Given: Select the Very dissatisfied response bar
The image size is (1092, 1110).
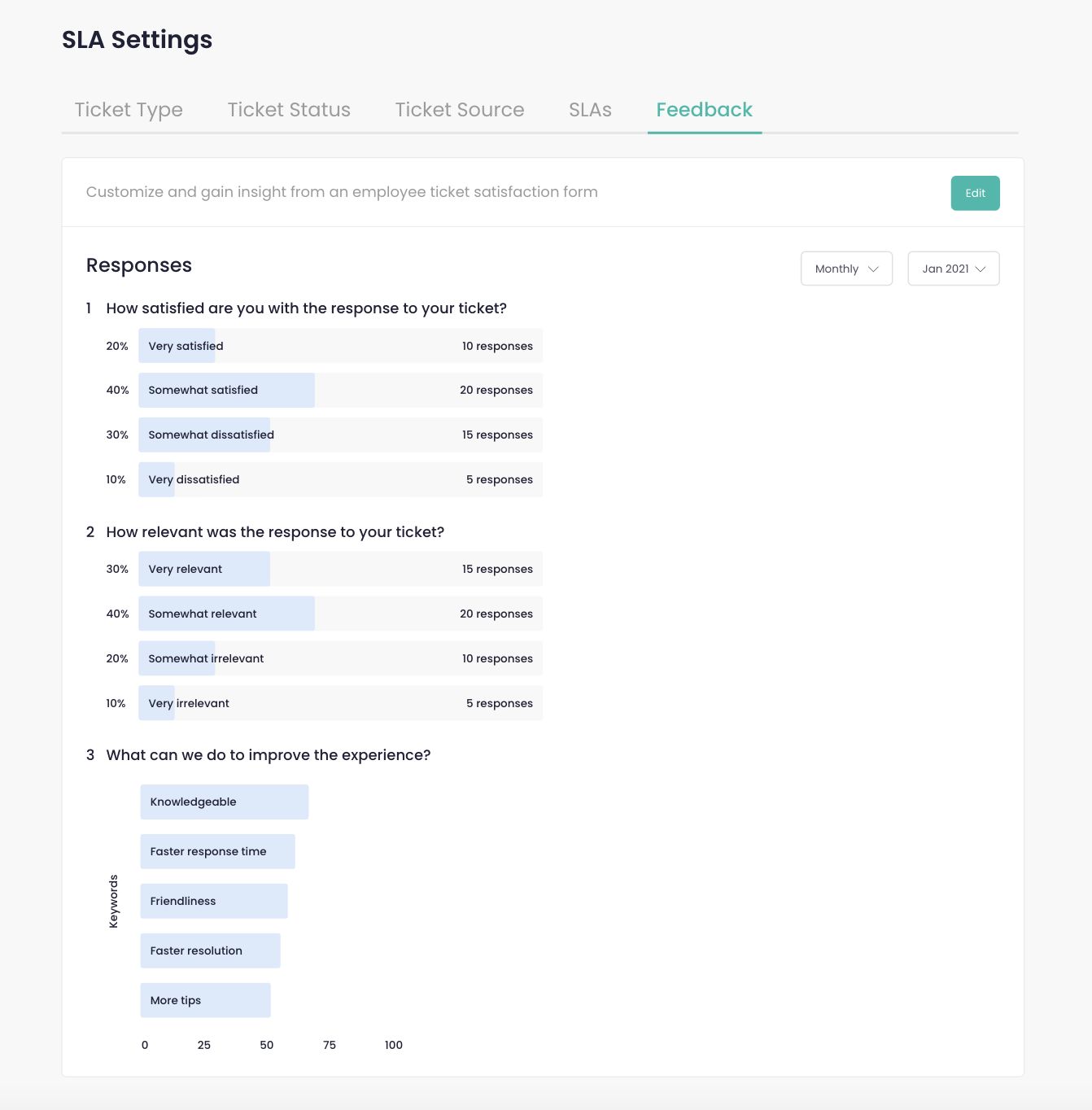Looking at the screenshot, I should [x=340, y=480].
